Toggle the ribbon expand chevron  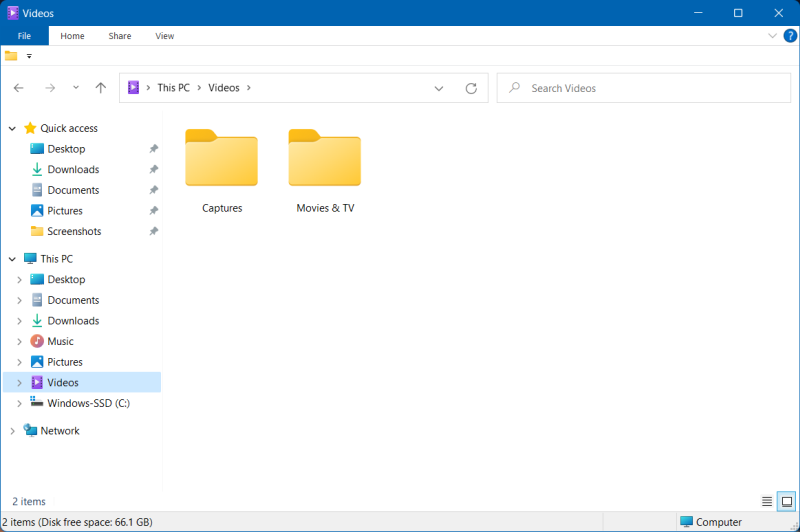(772, 35)
